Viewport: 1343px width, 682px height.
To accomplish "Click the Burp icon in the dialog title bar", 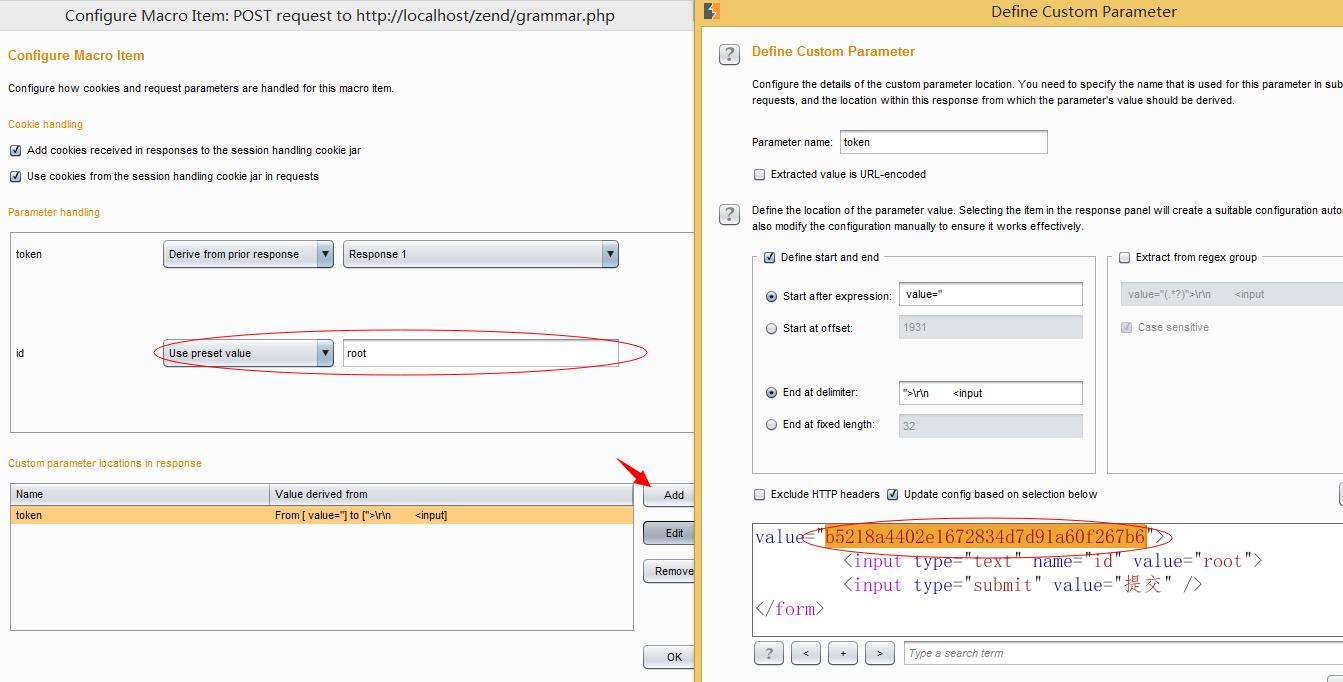I will tap(712, 12).
